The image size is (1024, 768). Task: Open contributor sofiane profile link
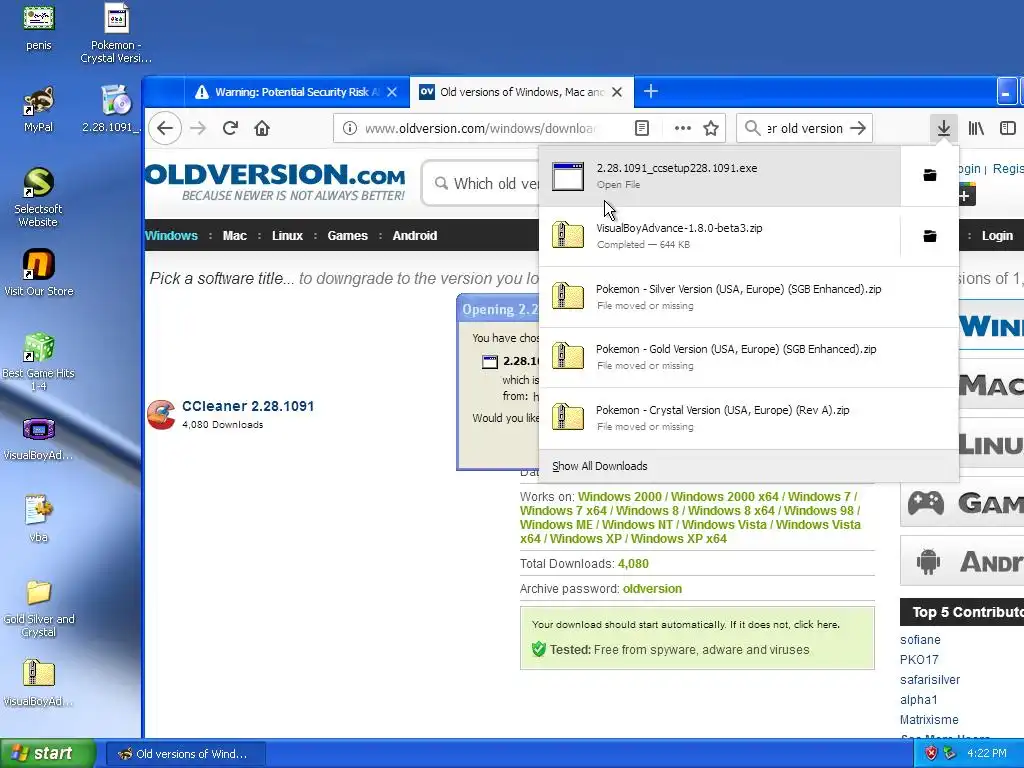pyautogui.click(x=920, y=640)
